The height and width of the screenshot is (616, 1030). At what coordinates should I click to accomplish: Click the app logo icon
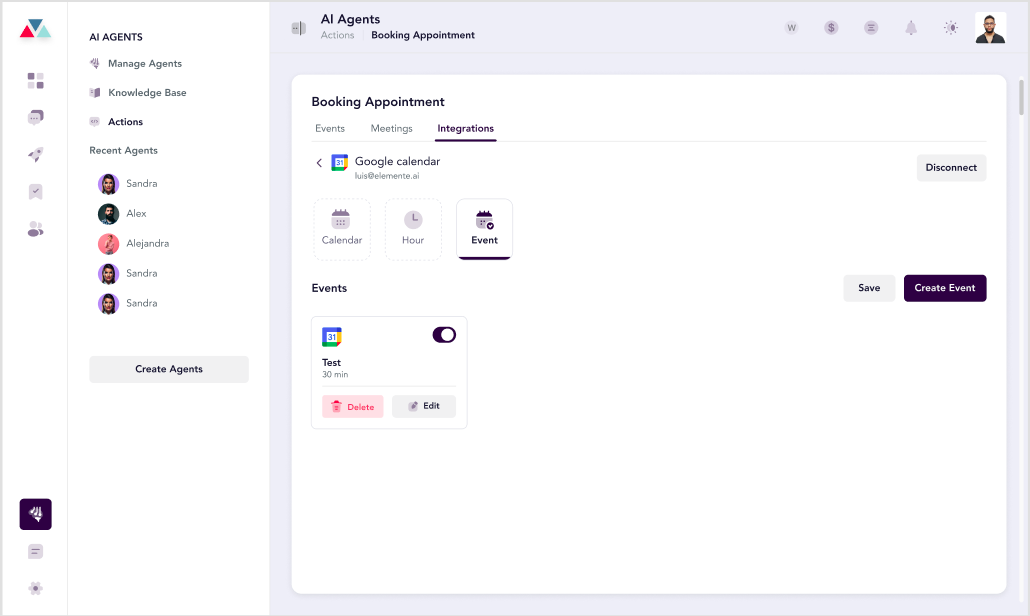click(x=35, y=28)
